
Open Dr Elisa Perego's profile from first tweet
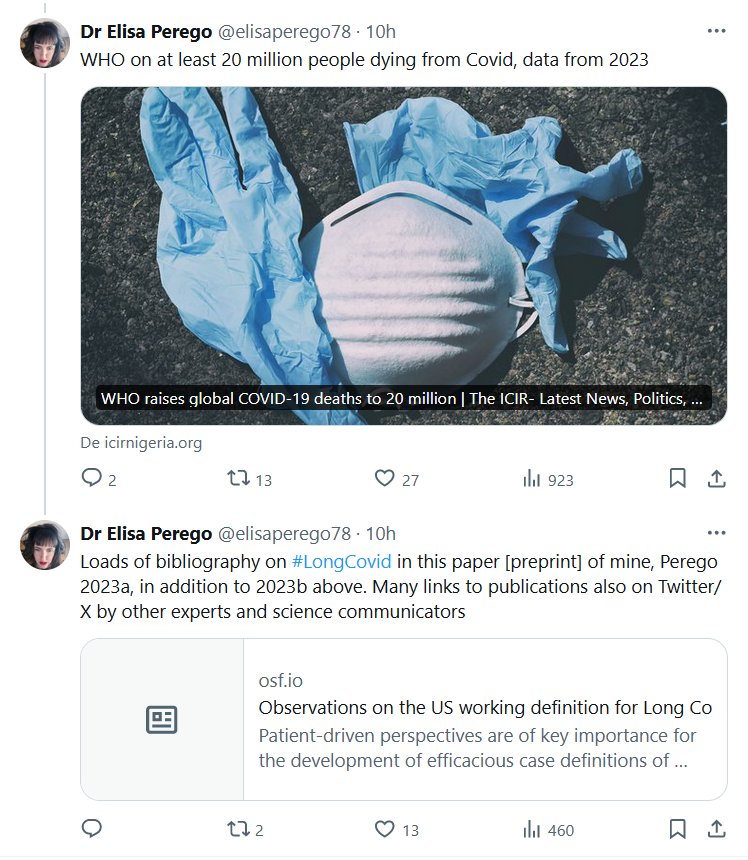146,31
